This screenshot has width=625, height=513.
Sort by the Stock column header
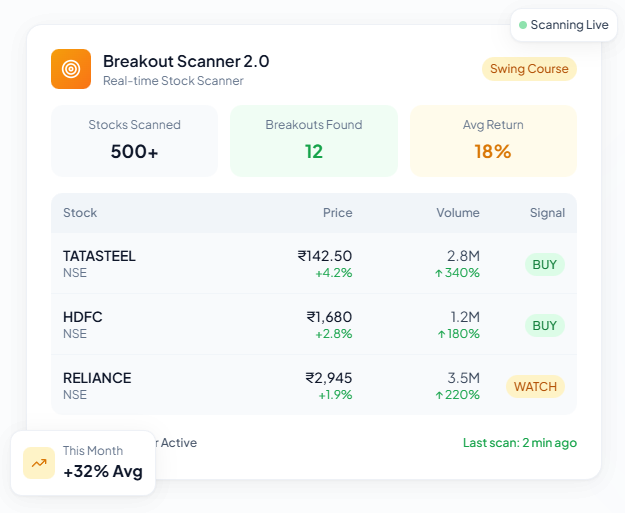pyautogui.click(x=80, y=213)
